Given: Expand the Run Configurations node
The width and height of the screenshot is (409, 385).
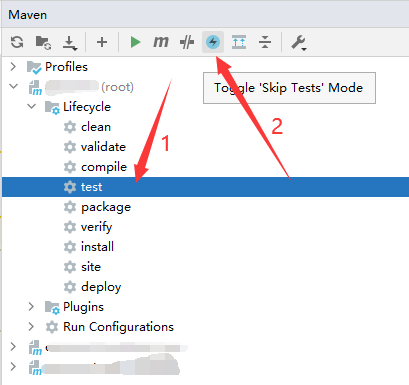Looking at the screenshot, I should pos(31,327).
